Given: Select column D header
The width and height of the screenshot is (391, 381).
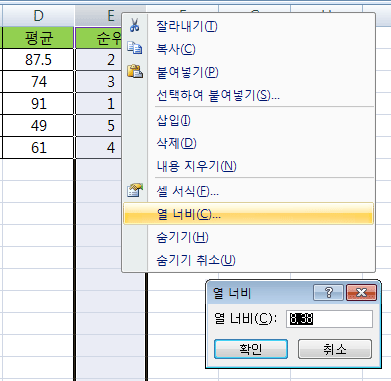Looking at the screenshot, I should tap(38, 15).
